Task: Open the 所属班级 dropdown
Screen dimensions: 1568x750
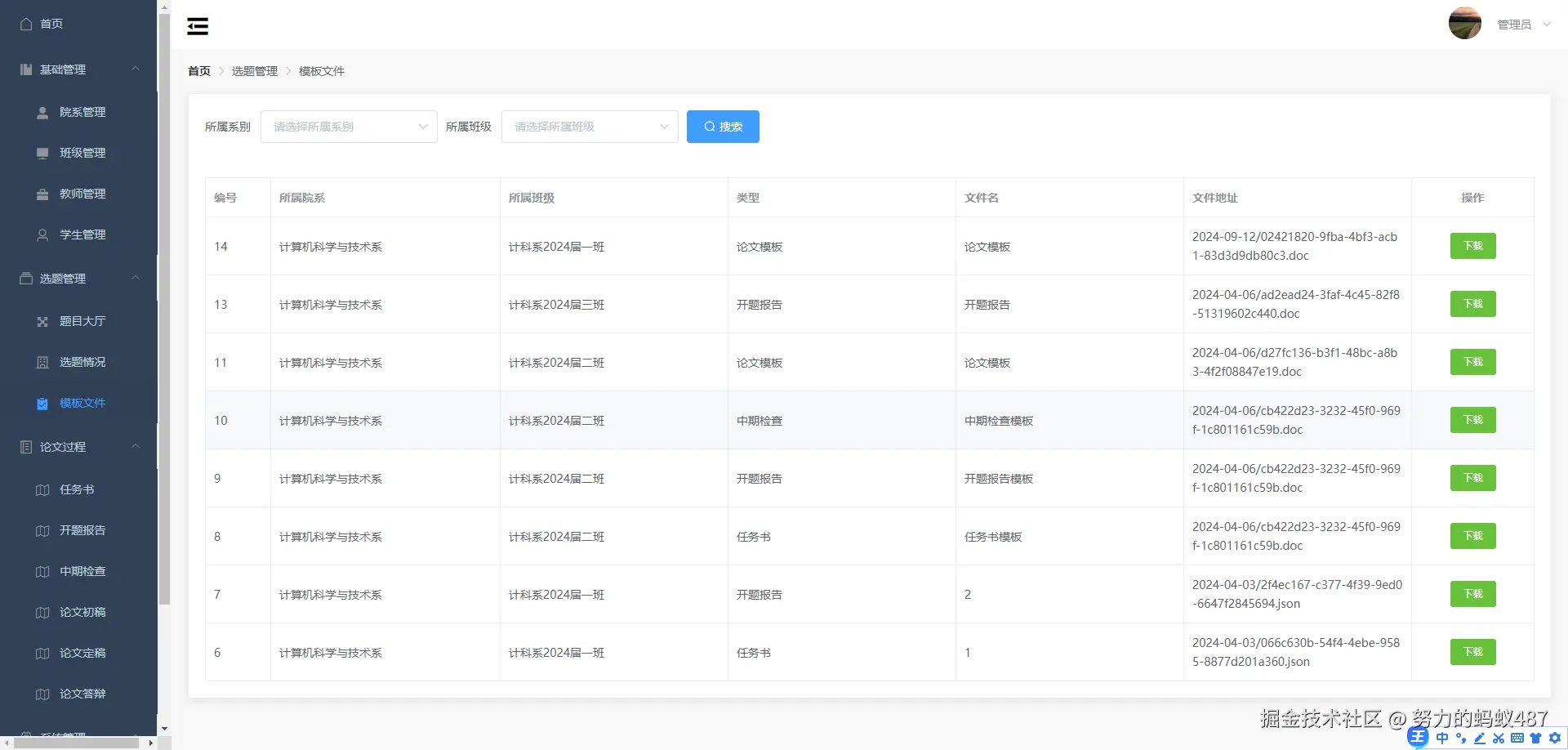Action: [x=590, y=127]
